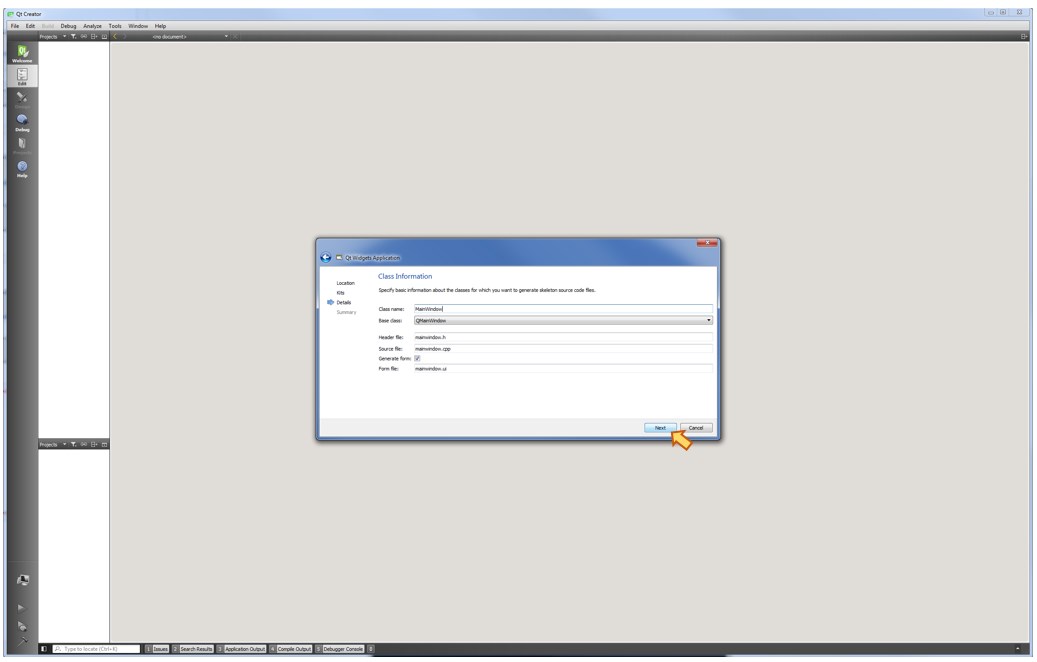Open the Edit menu
This screenshot has width=1037, height=662.
(30, 26)
